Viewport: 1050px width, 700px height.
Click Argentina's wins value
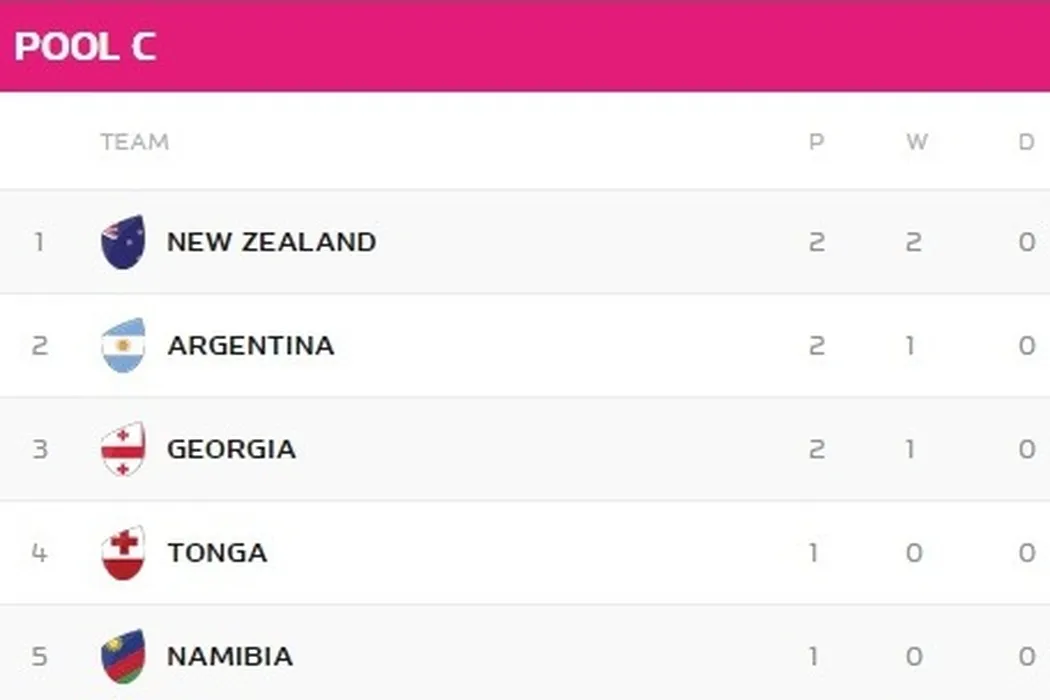(x=911, y=346)
